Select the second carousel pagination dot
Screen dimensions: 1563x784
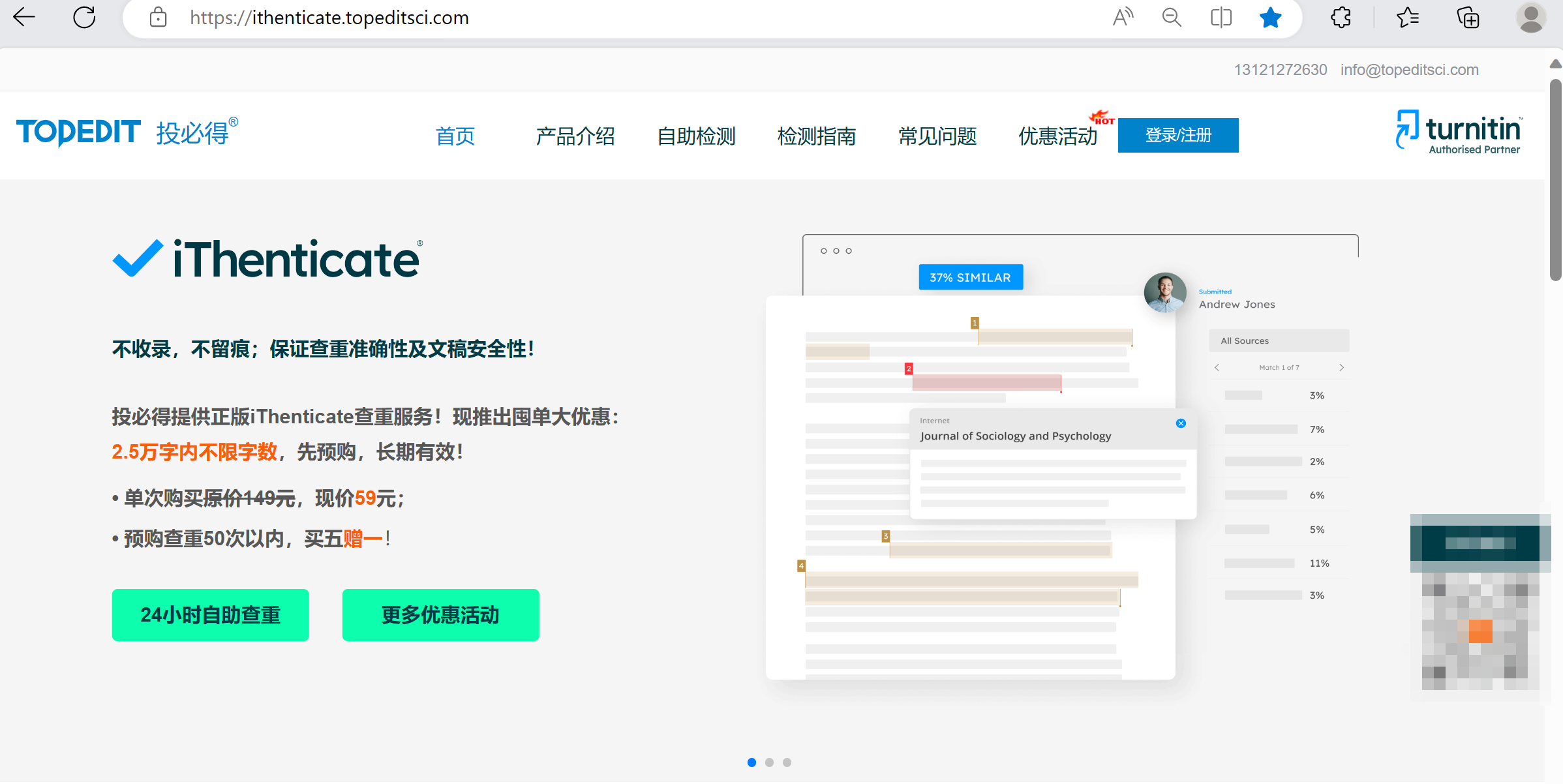click(x=770, y=762)
